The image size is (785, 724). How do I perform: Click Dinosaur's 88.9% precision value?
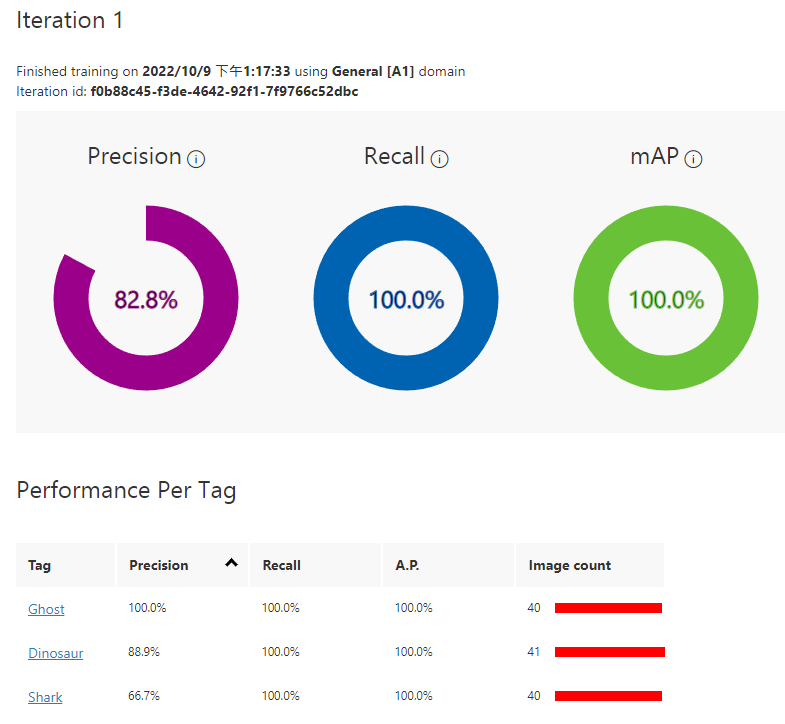pyautogui.click(x=144, y=652)
